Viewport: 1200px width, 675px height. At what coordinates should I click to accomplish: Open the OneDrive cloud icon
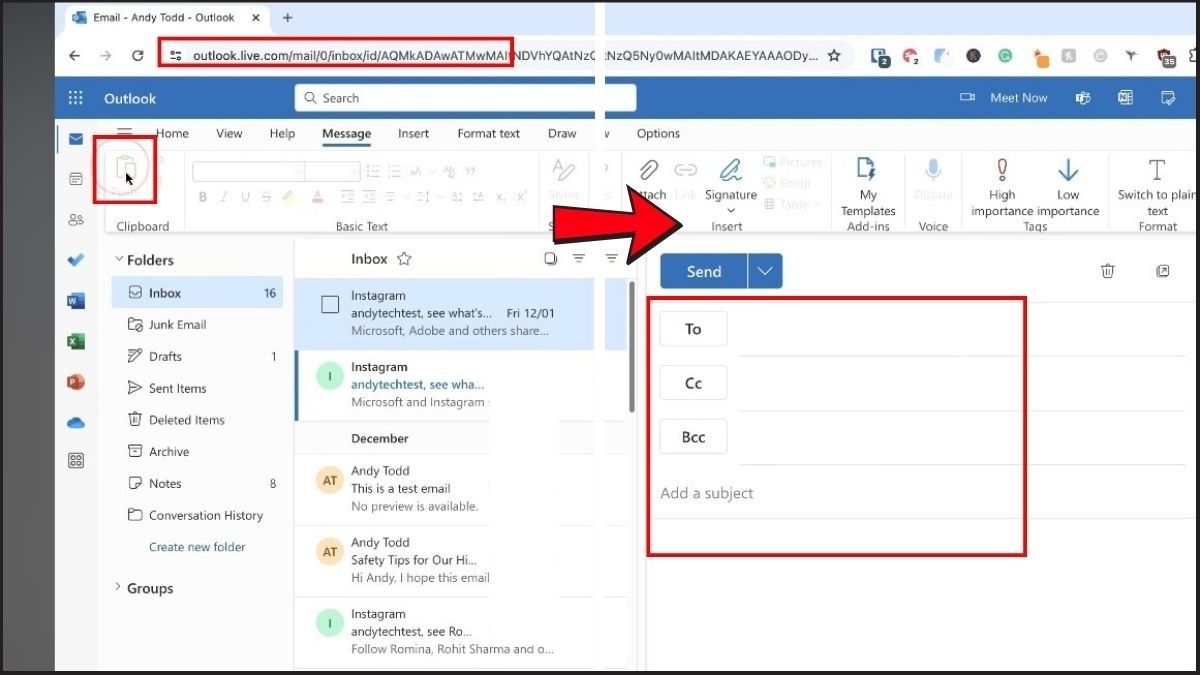(x=76, y=422)
